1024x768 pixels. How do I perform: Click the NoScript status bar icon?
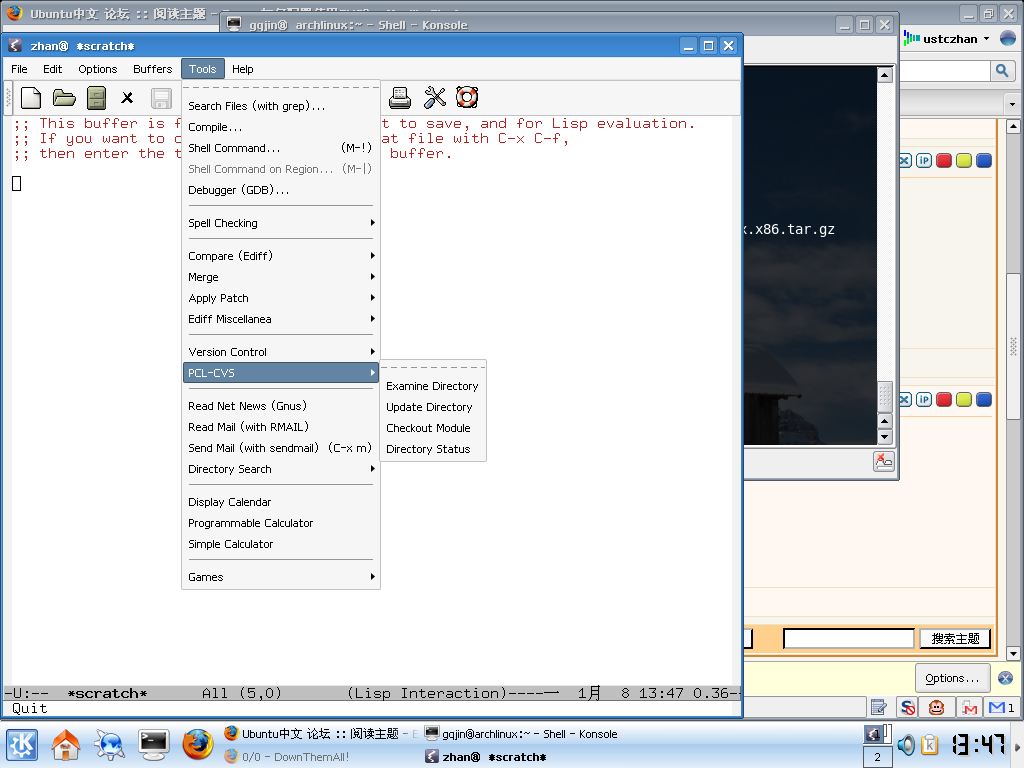pyautogui.click(x=908, y=707)
